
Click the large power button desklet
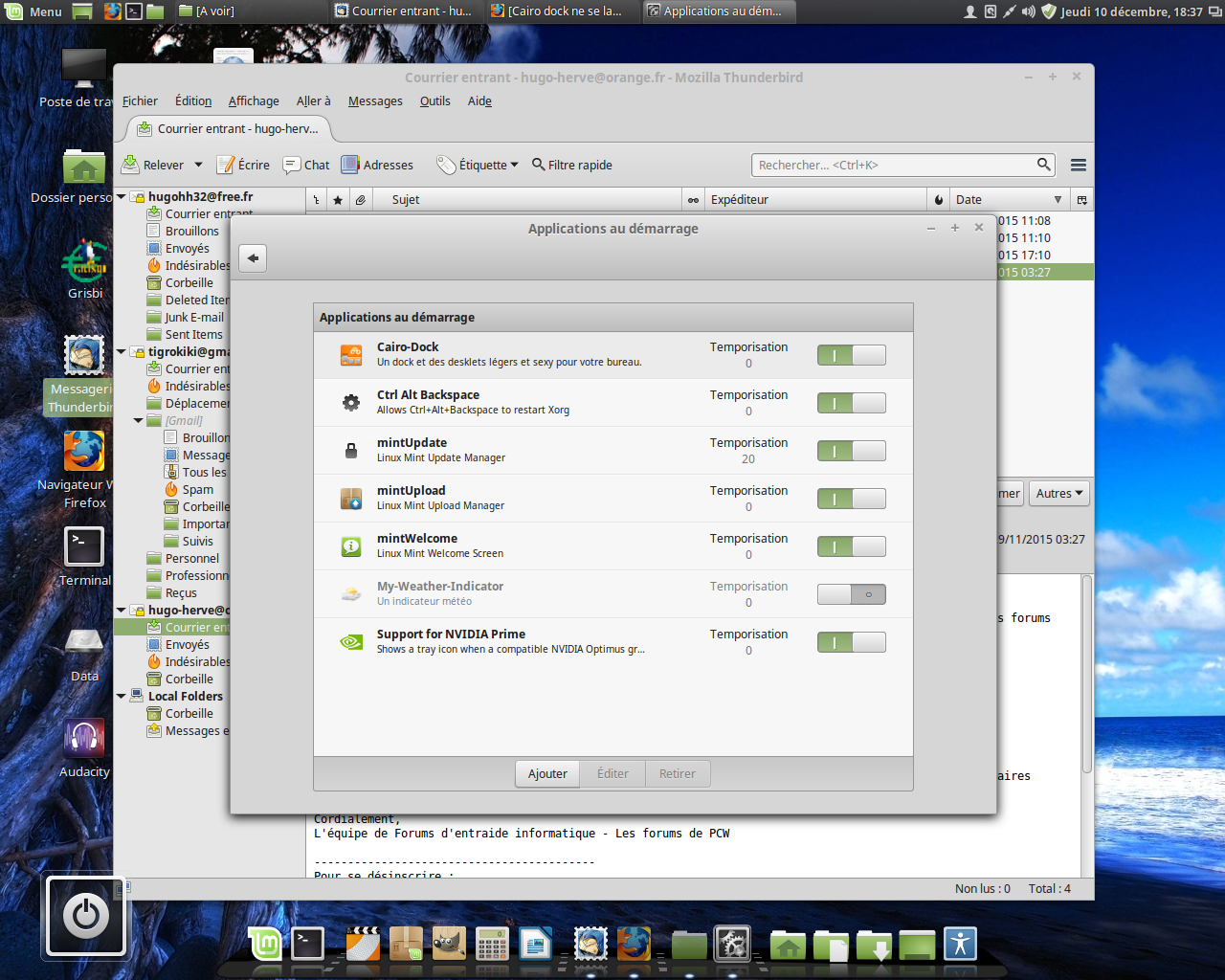86,916
